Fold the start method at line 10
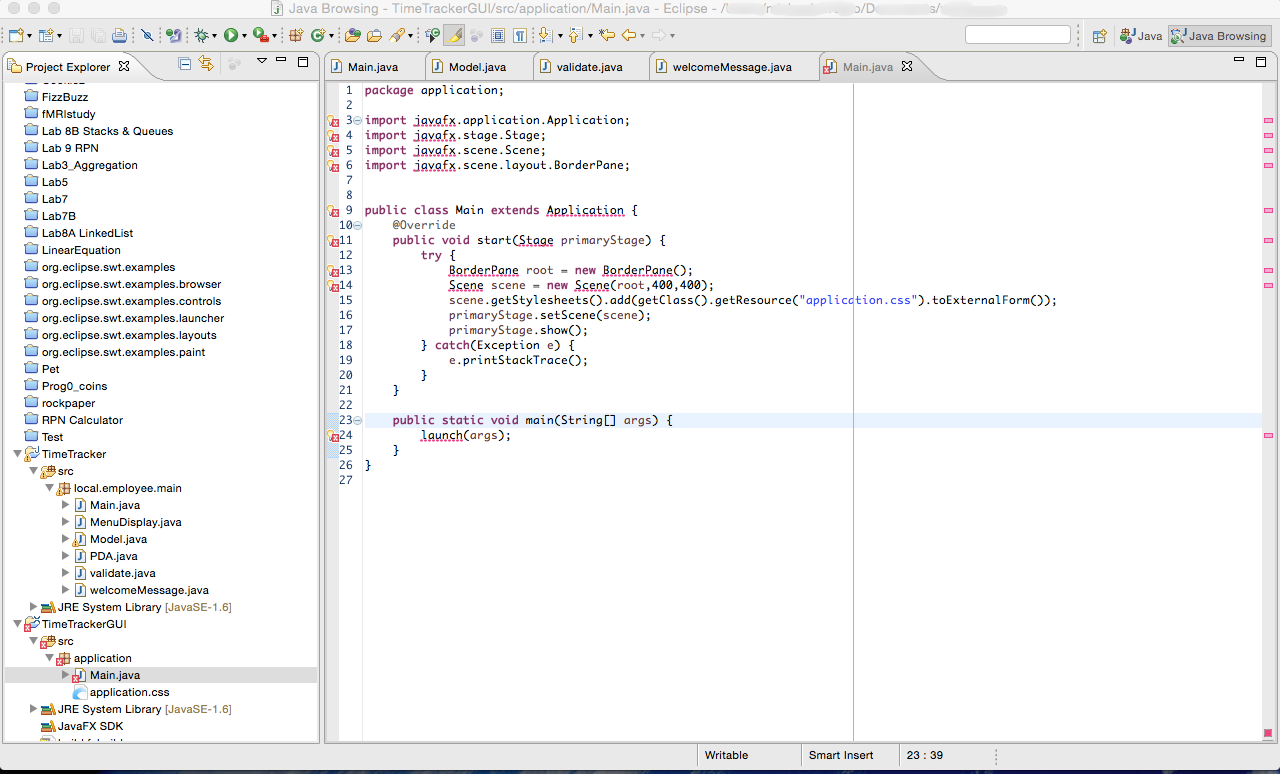The height and width of the screenshot is (774, 1280). (x=357, y=225)
